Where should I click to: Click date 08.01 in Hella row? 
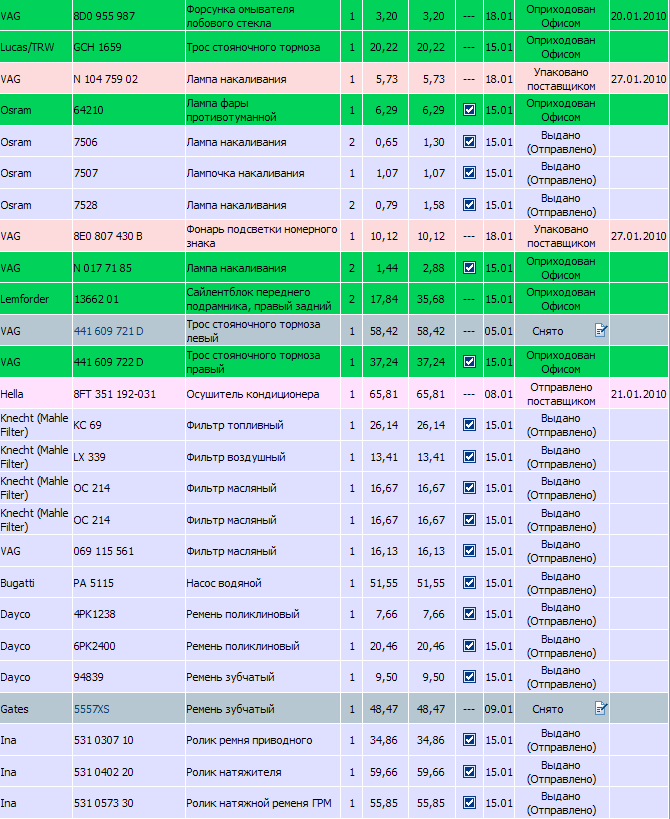coord(499,394)
